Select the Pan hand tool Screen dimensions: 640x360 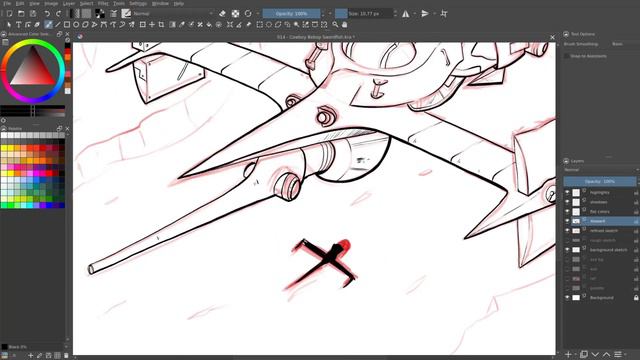pyautogui.click(x=344, y=24)
